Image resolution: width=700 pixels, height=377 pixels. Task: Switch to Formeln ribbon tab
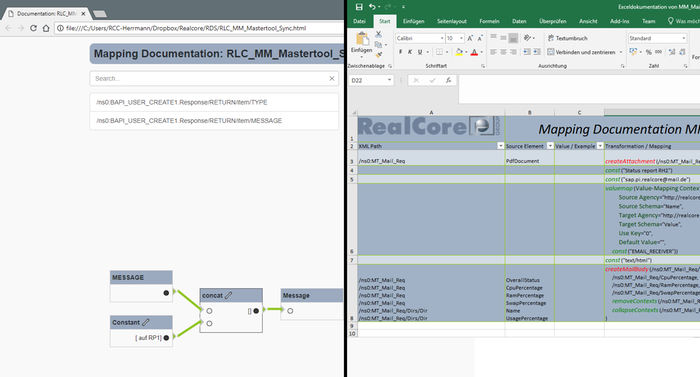tap(489, 21)
